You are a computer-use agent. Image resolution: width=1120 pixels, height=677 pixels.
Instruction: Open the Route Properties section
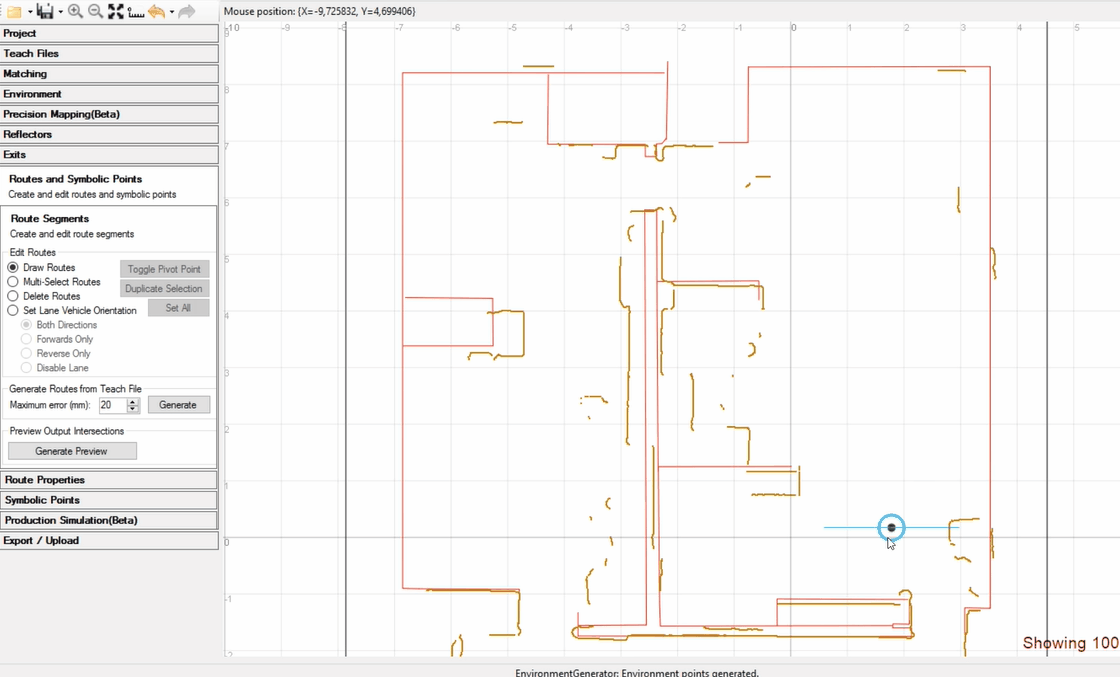(109, 480)
